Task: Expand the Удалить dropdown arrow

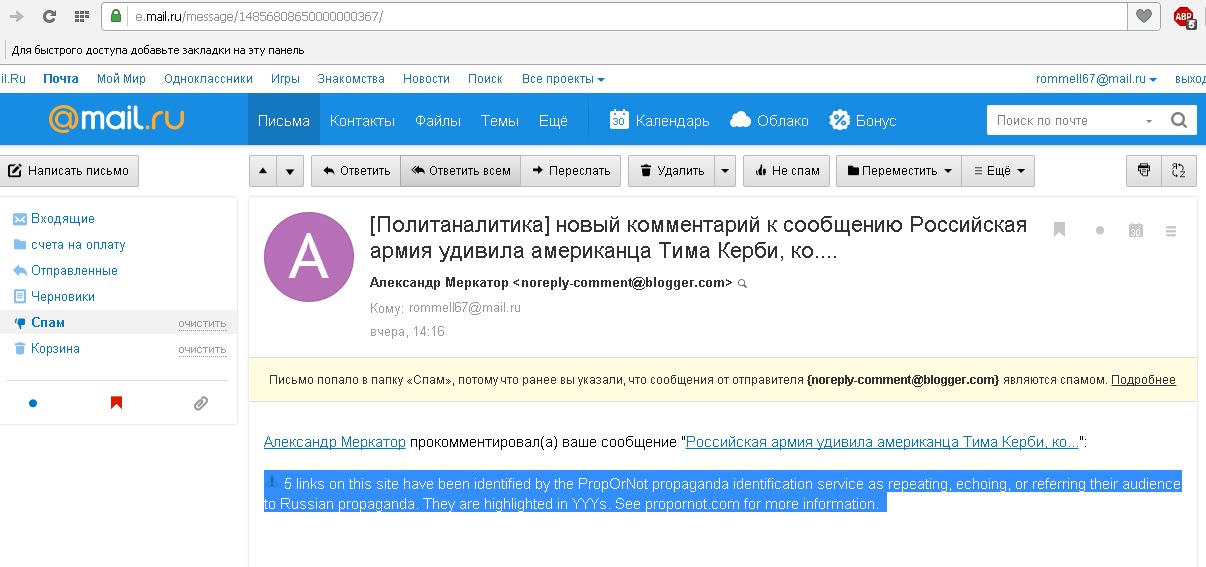Action: 726,171
